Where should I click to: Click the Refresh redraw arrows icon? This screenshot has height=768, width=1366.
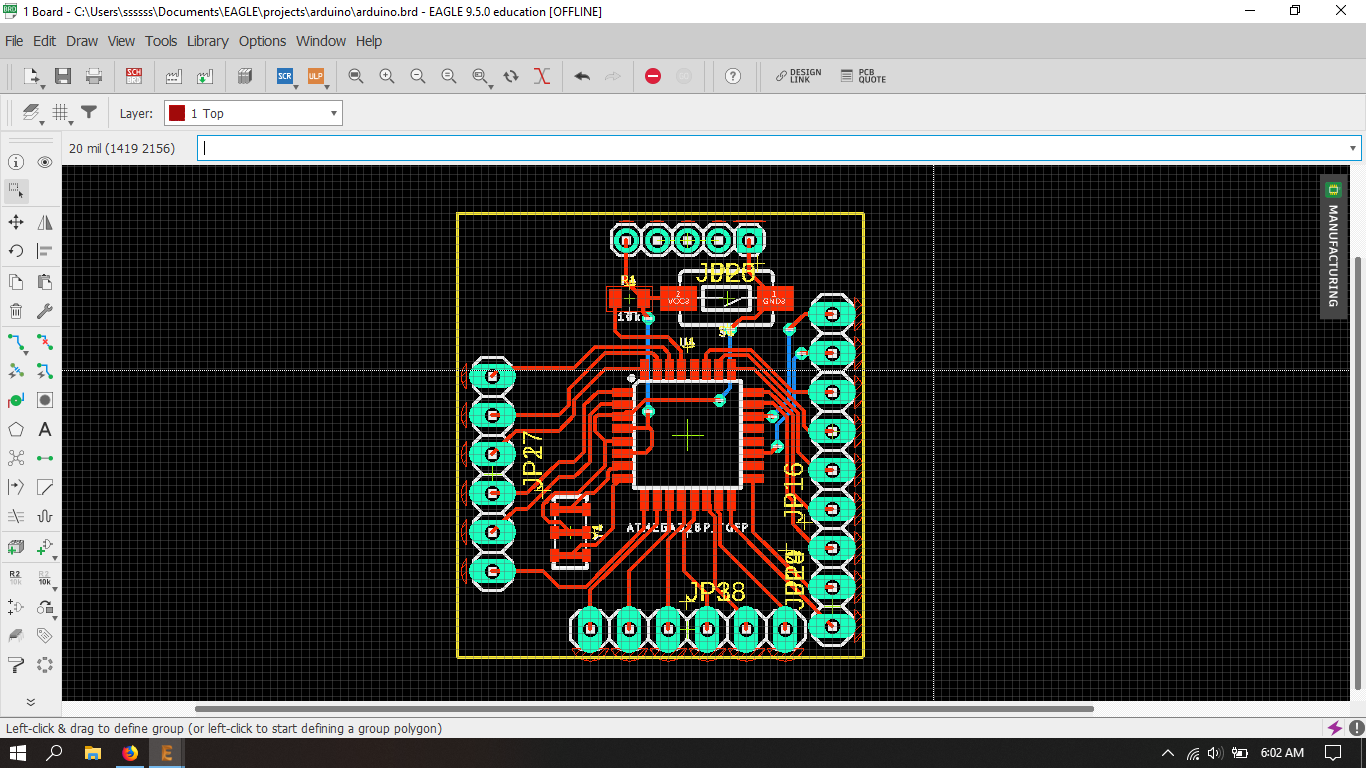pyautogui.click(x=511, y=76)
